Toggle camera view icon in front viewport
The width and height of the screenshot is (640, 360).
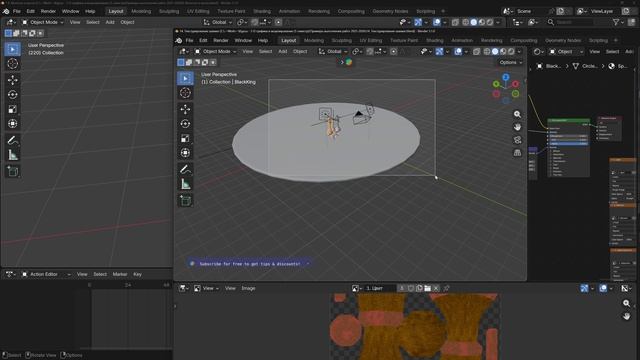[x=517, y=140]
